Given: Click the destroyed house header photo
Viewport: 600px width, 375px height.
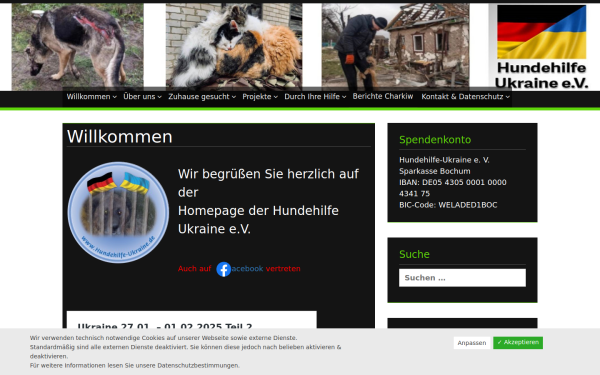Looking at the screenshot, I should pyautogui.click(x=395, y=47).
